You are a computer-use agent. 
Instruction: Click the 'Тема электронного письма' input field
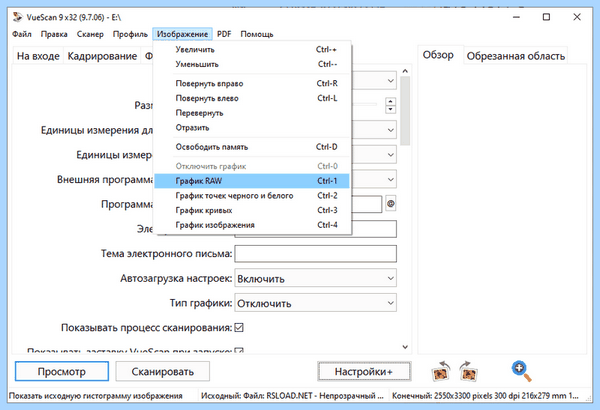tap(316, 254)
